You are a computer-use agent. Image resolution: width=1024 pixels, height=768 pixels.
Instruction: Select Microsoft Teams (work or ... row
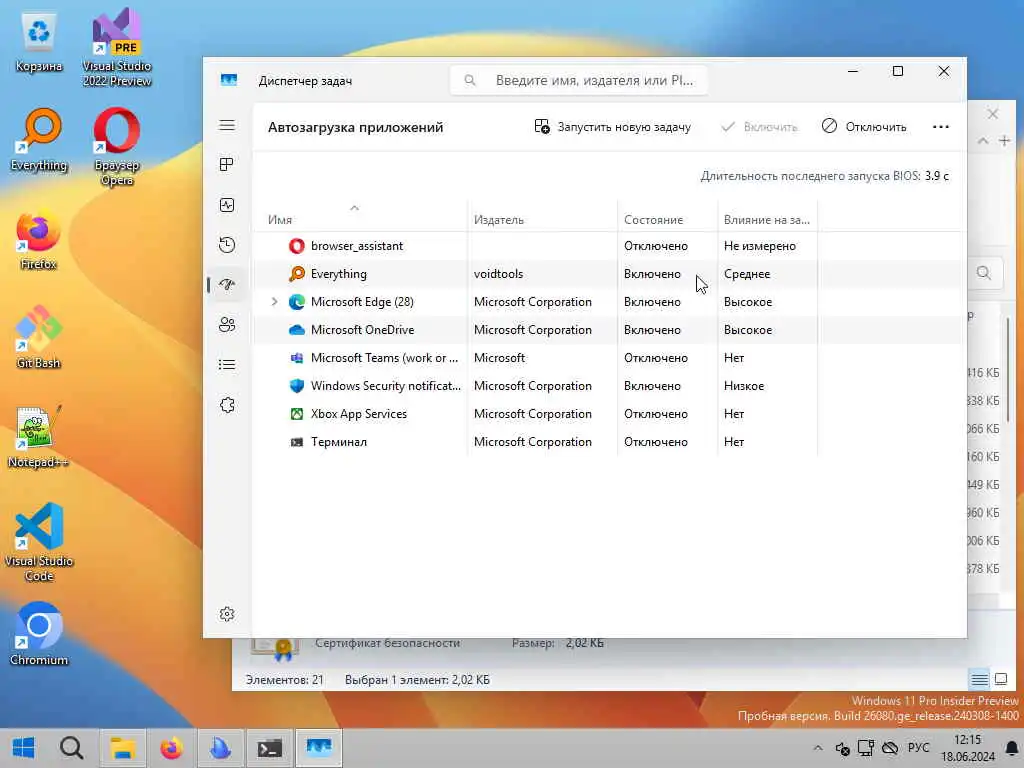(607, 358)
